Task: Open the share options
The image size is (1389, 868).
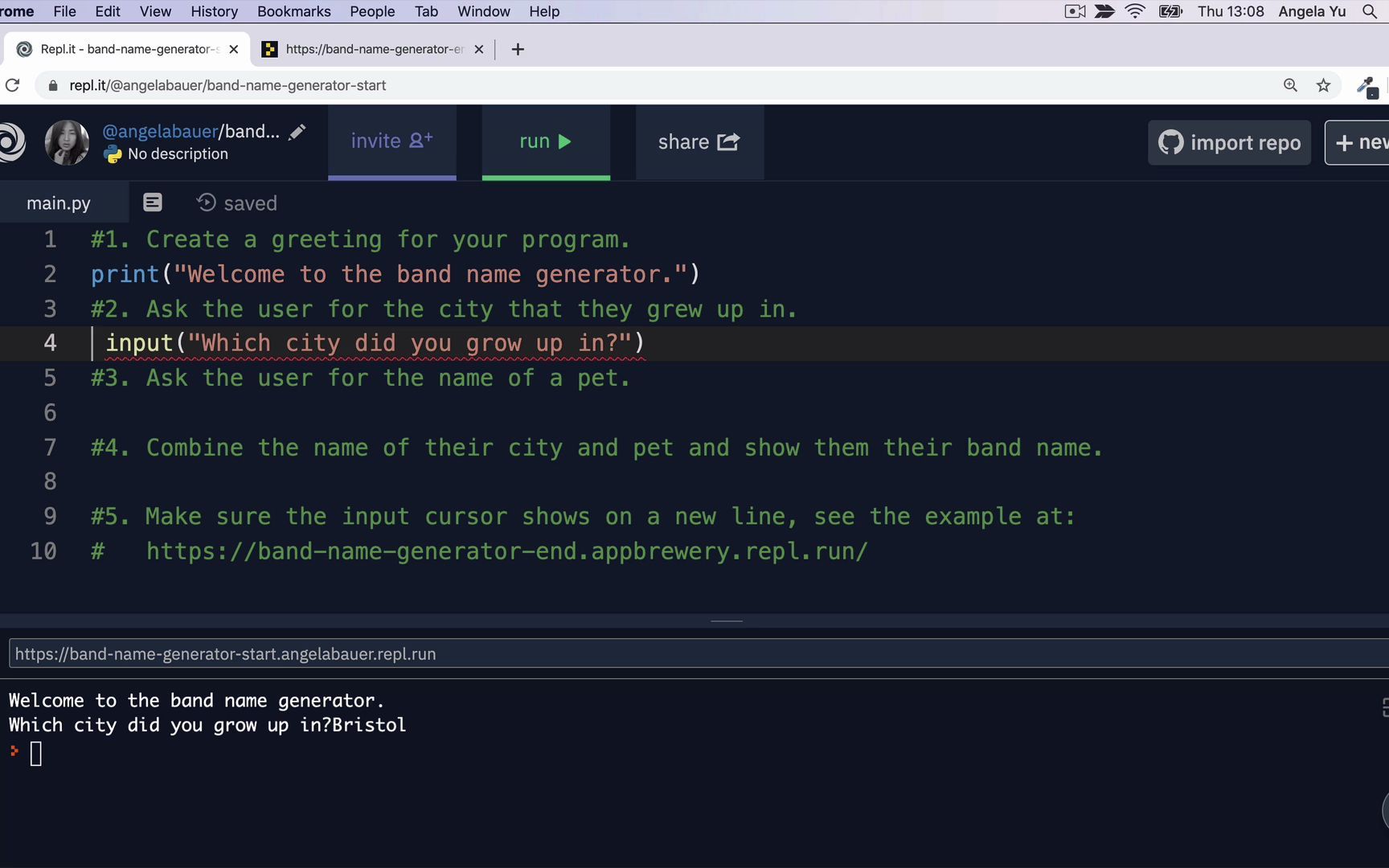Action: click(698, 141)
